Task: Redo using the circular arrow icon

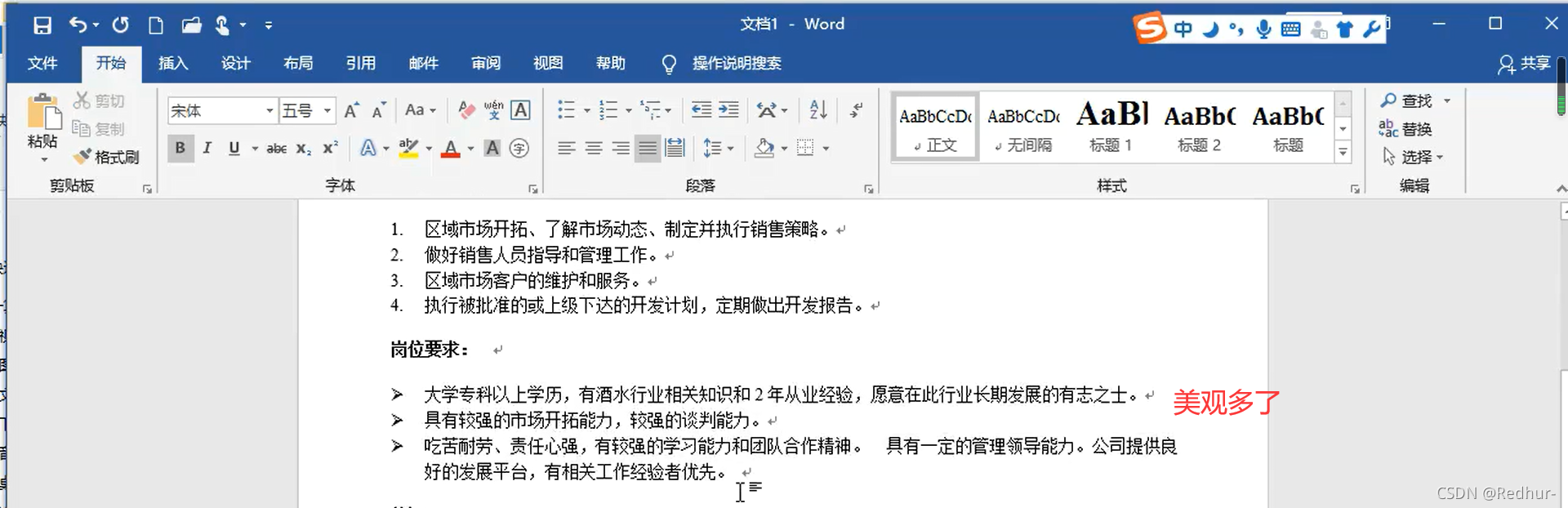Action: coord(120,25)
